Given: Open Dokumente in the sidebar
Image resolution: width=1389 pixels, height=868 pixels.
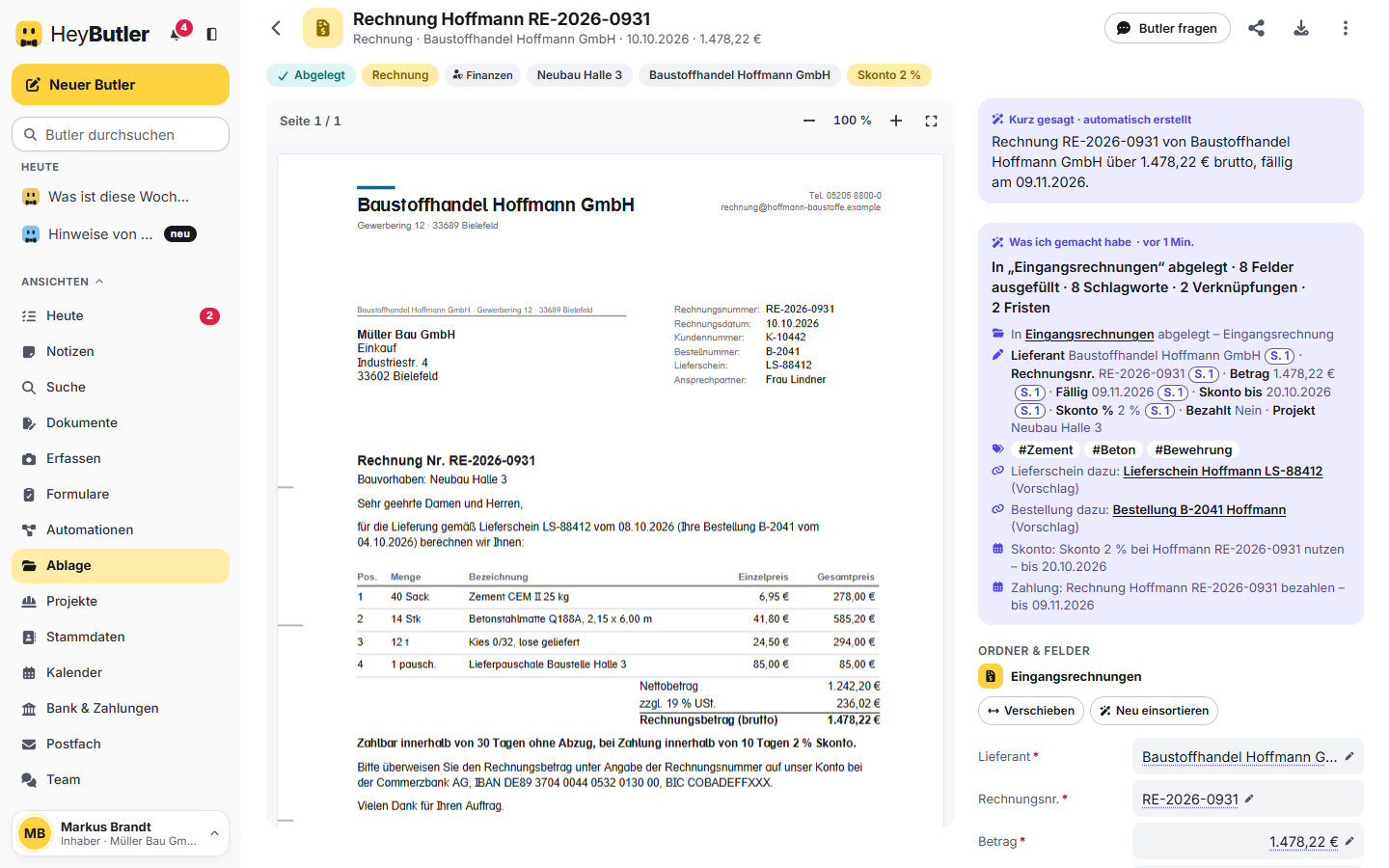Looking at the screenshot, I should pyautogui.click(x=121, y=422).
